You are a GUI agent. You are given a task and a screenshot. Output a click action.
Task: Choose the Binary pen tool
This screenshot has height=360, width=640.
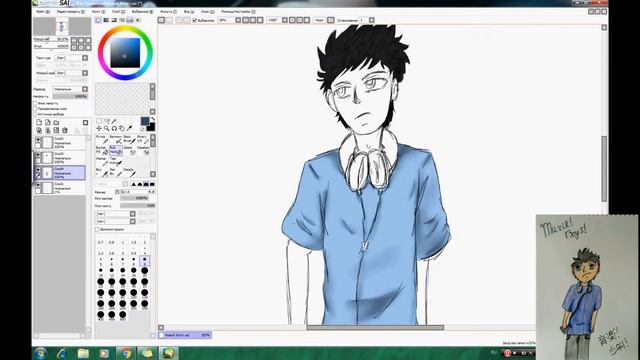[x=143, y=139]
